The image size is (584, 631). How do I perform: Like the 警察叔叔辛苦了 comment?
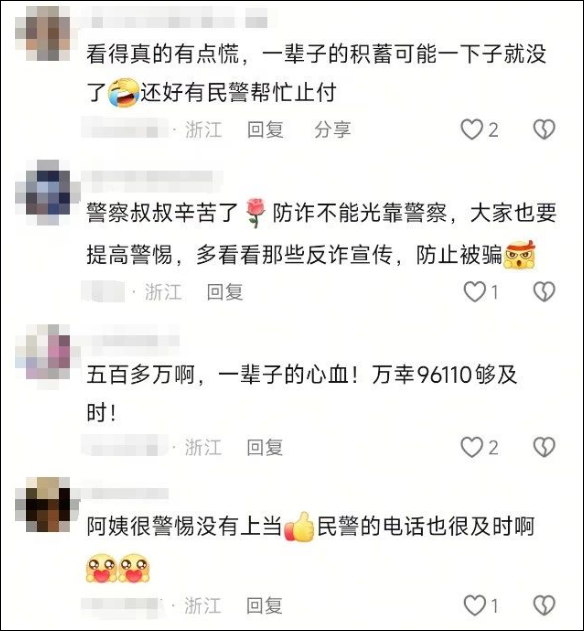point(475,292)
